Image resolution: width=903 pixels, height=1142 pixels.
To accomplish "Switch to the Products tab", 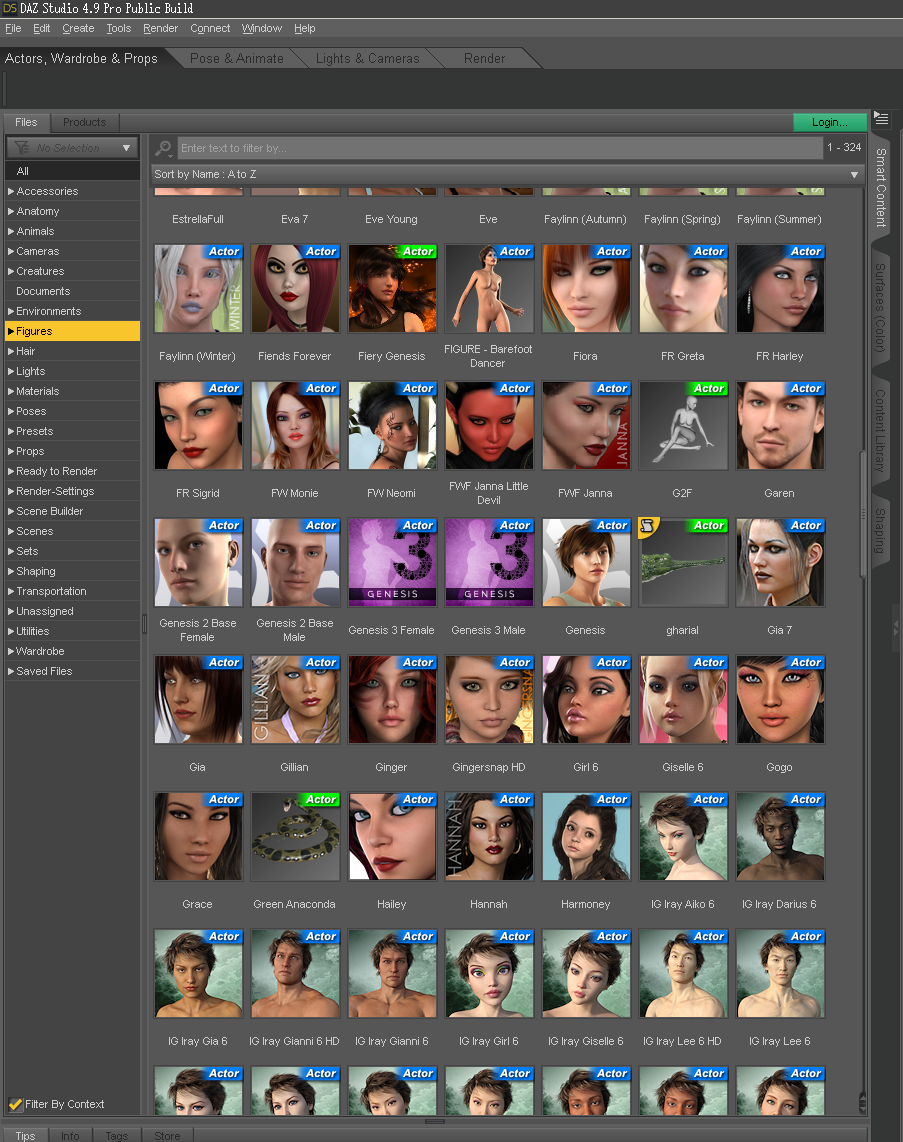I will click(x=84, y=122).
